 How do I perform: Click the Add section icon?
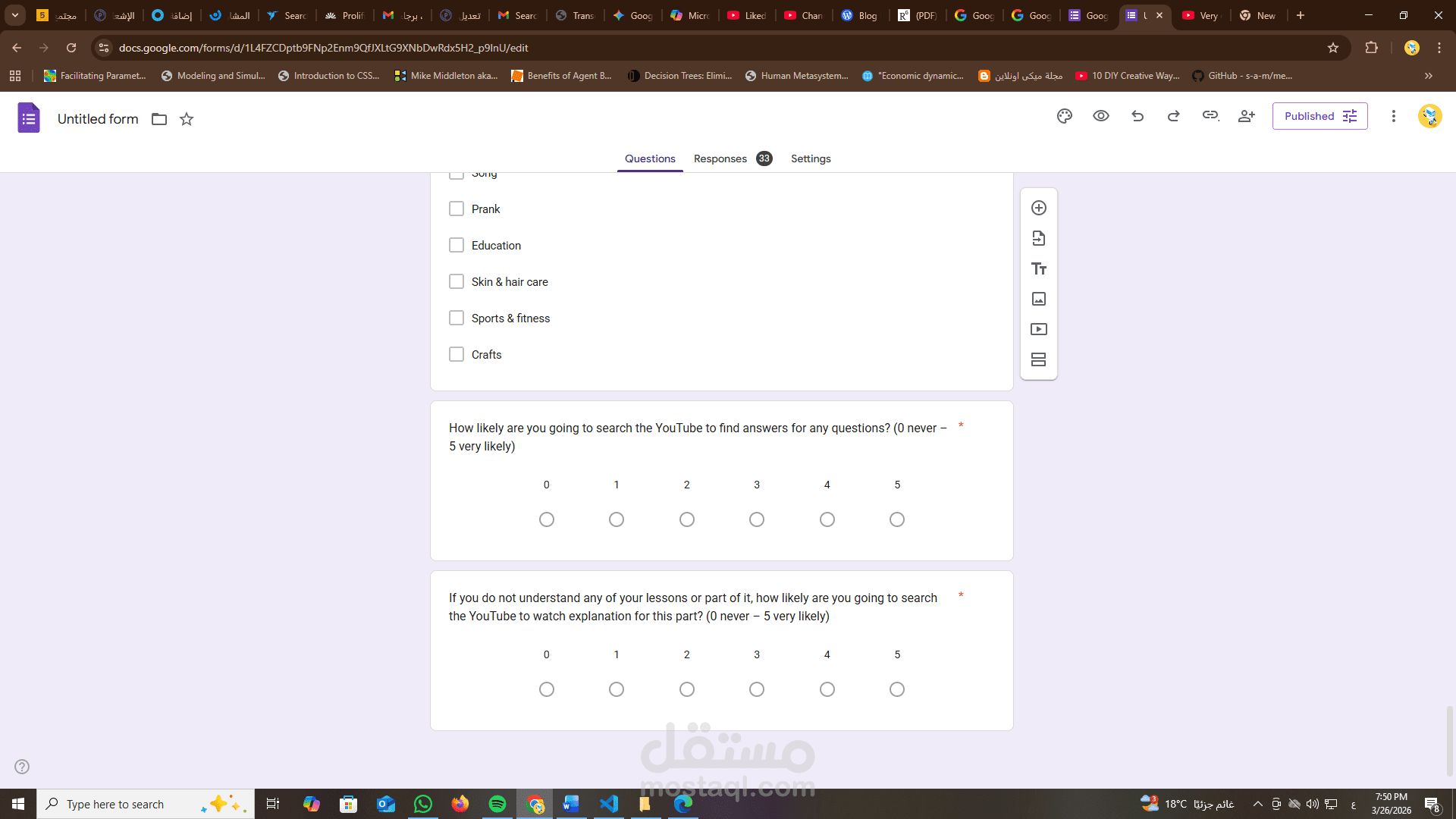click(1039, 359)
